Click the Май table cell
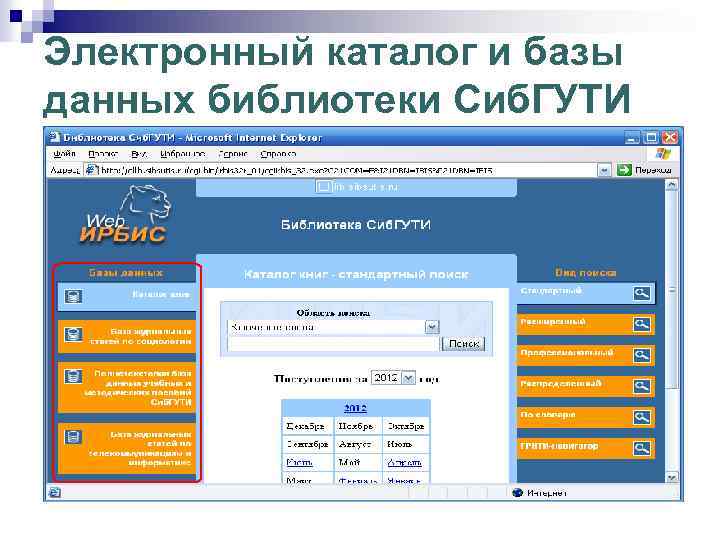 (358, 462)
